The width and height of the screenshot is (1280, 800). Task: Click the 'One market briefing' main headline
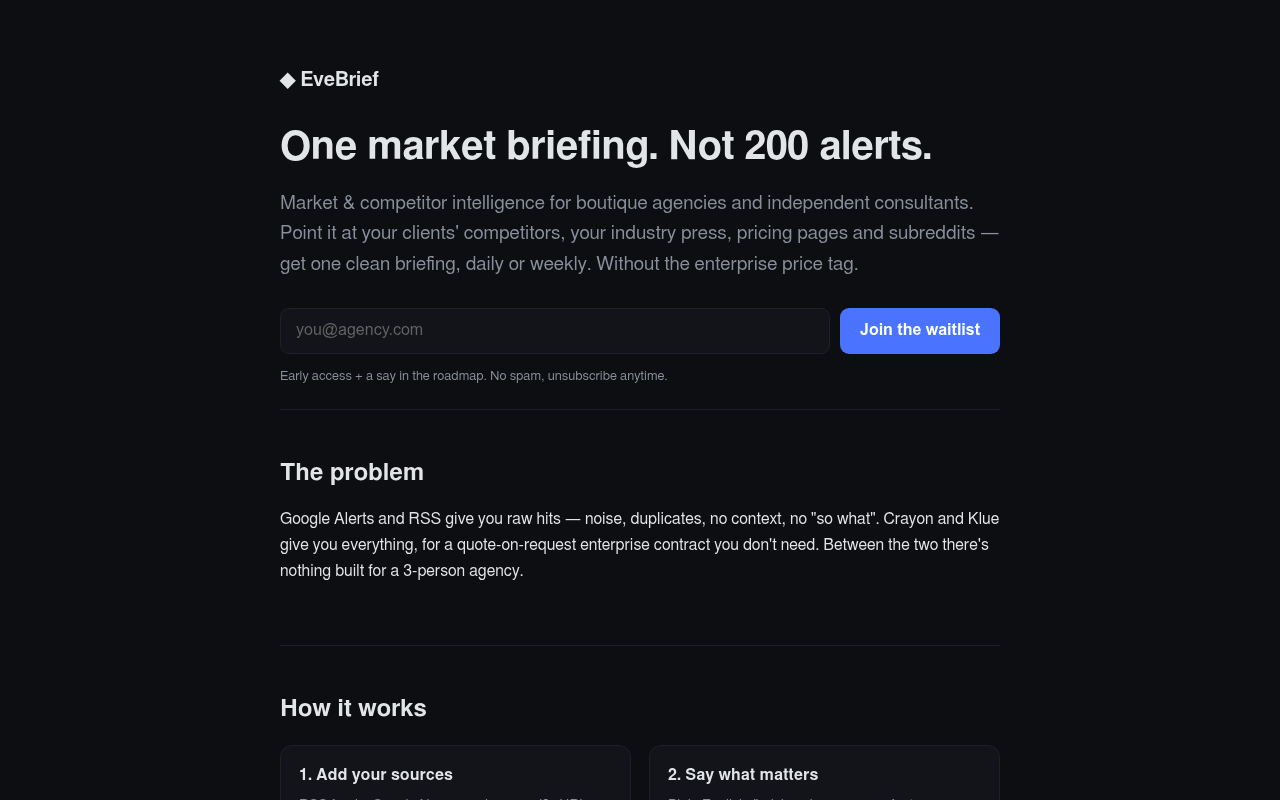pos(606,146)
